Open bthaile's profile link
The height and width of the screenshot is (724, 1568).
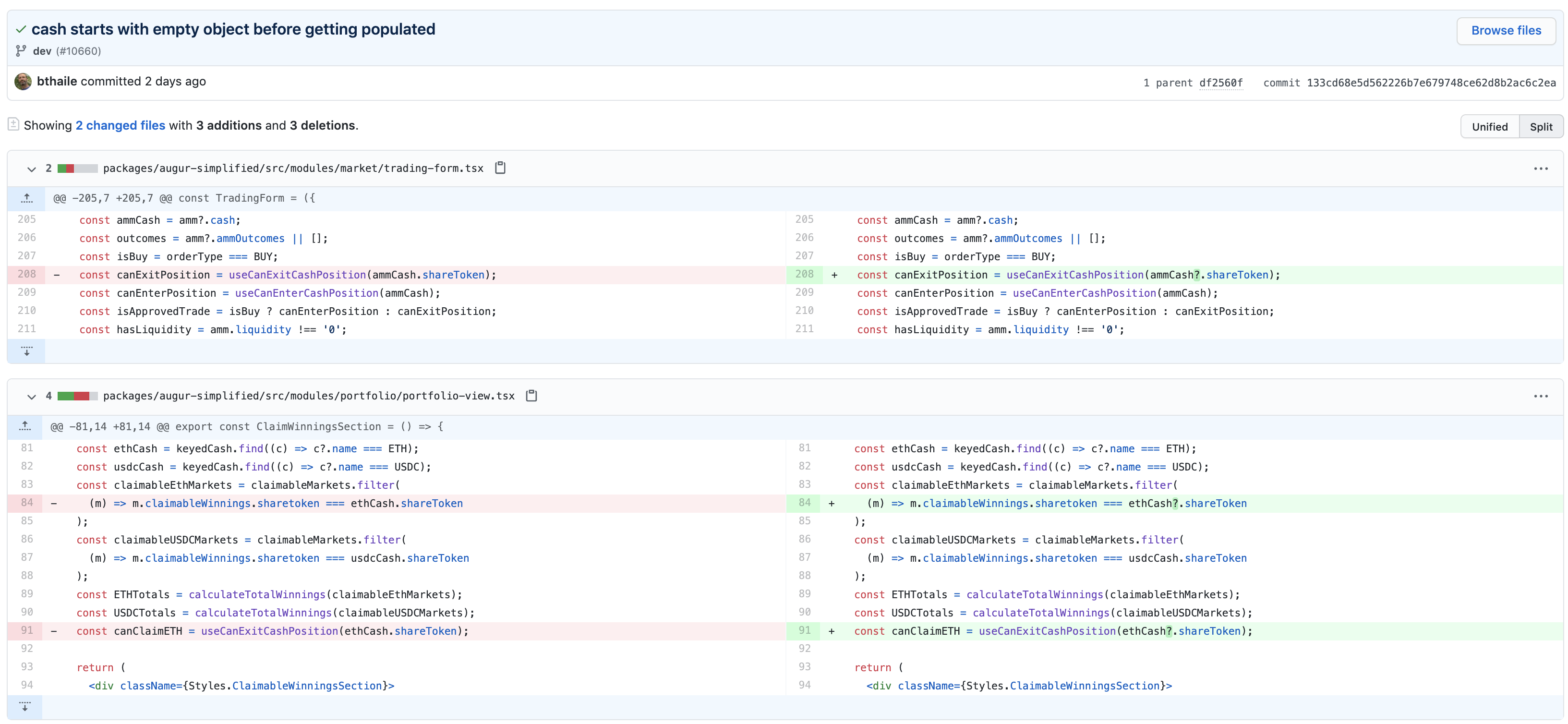[x=57, y=82]
